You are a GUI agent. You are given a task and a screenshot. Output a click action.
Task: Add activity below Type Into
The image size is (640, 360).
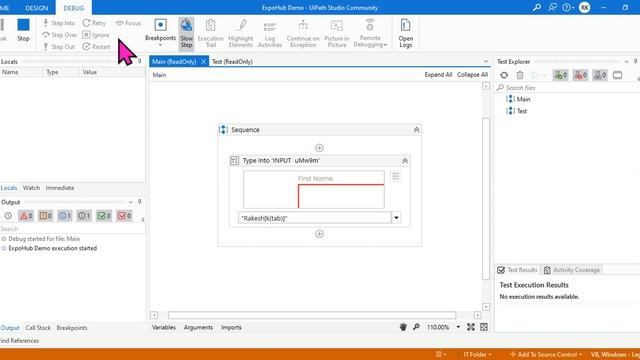point(319,234)
